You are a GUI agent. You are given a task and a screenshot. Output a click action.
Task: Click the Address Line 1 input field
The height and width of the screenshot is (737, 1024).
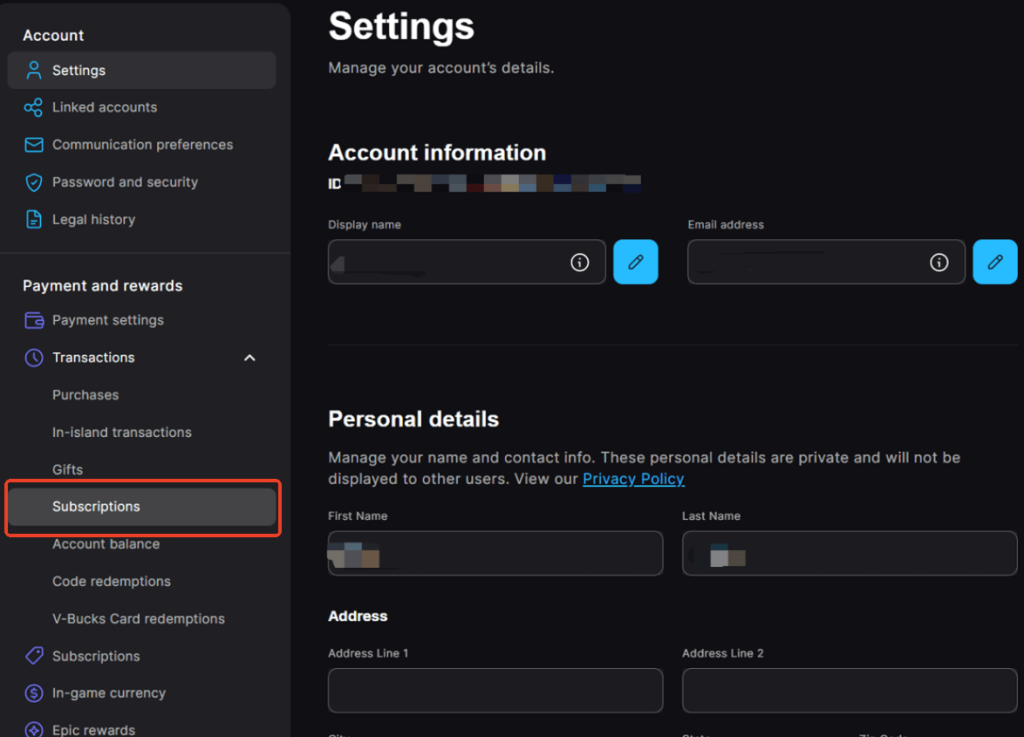tap(495, 690)
